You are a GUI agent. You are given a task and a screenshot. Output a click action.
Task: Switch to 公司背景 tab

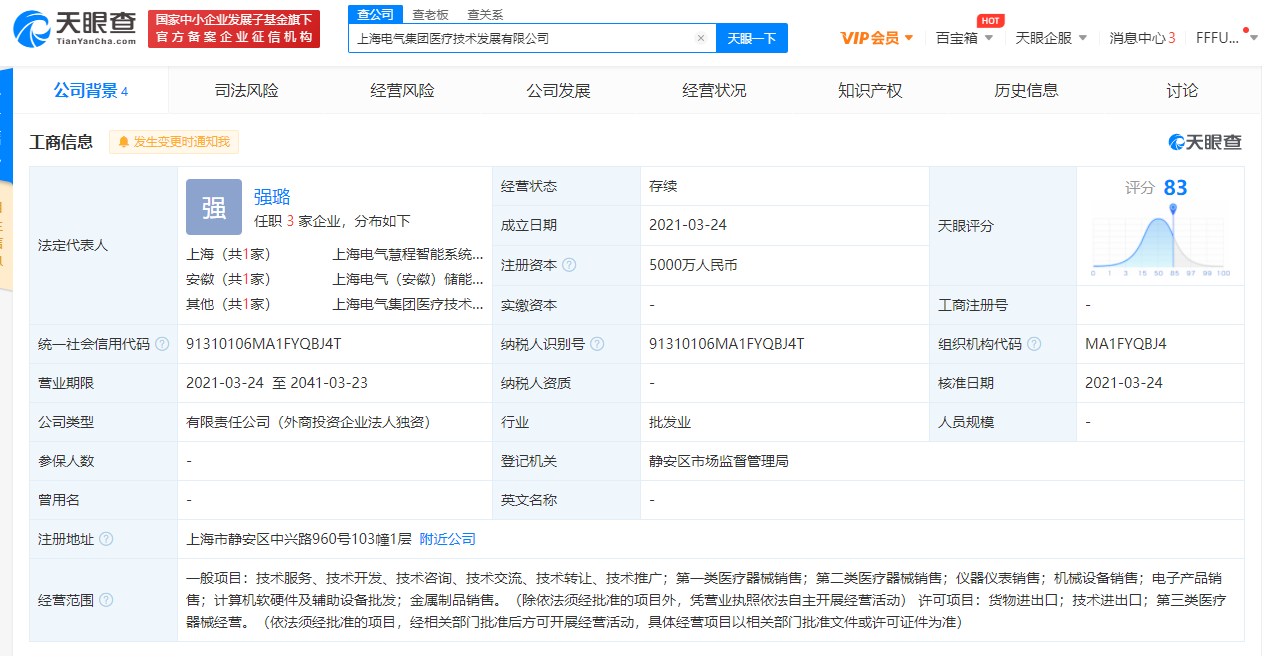[90, 91]
